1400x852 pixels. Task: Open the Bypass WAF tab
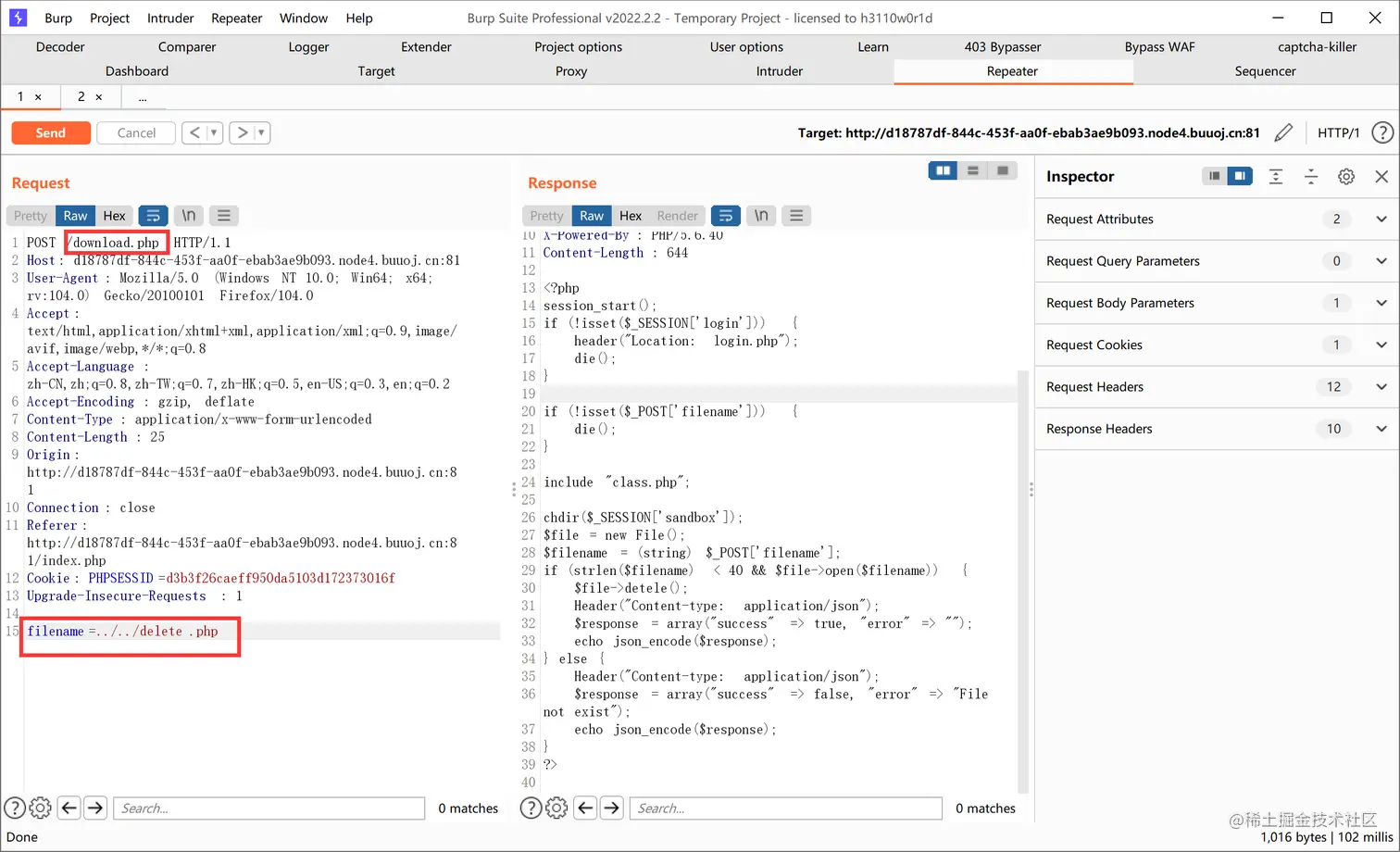click(1159, 47)
